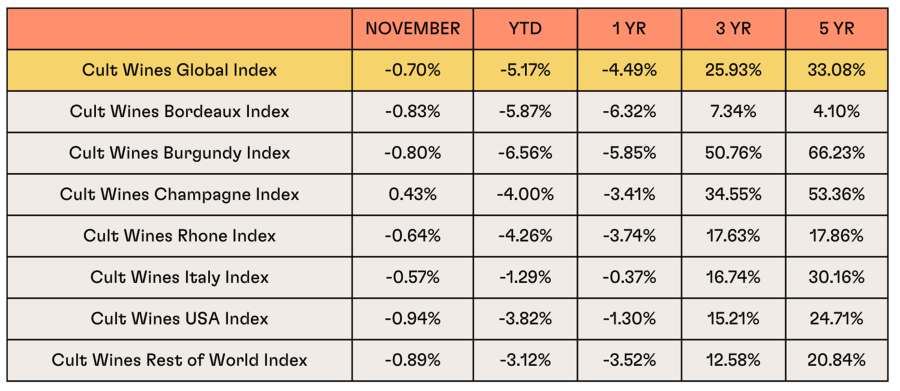Select Global Index 5 YR value 33.08%
900x391 pixels.
click(837, 70)
